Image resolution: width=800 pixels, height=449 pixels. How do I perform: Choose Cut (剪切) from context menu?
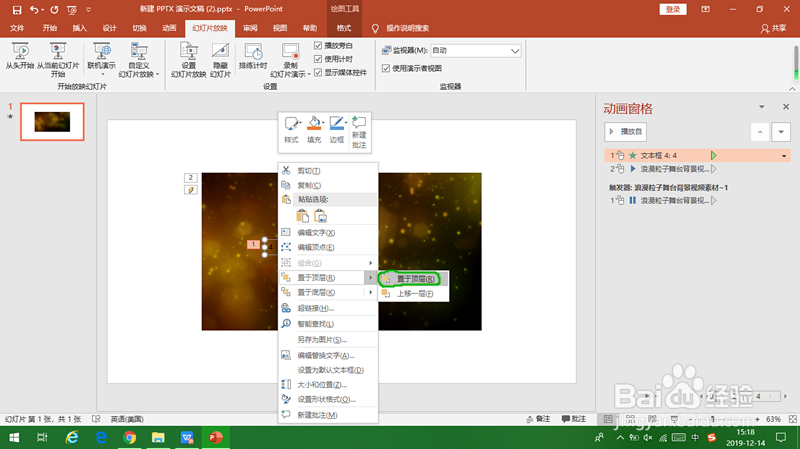(328, 171)
